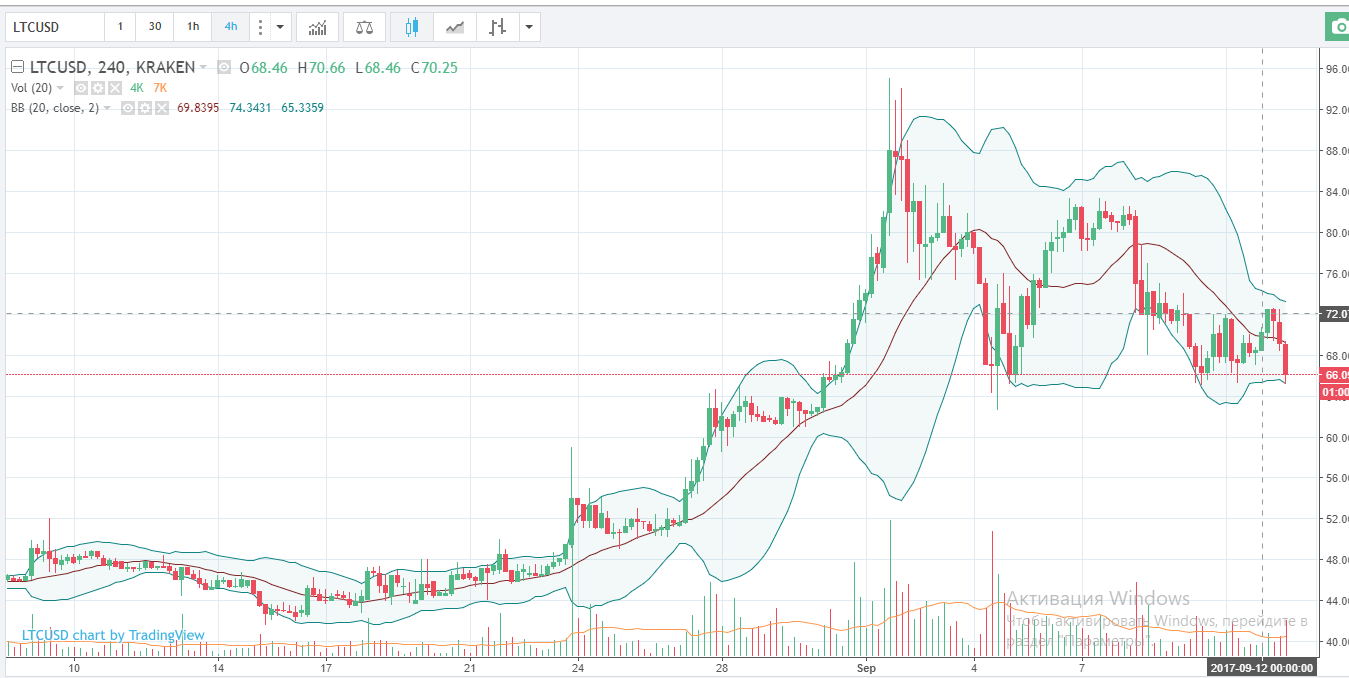Hide the Vol (20) indicator eye

(x=82, y=88)
